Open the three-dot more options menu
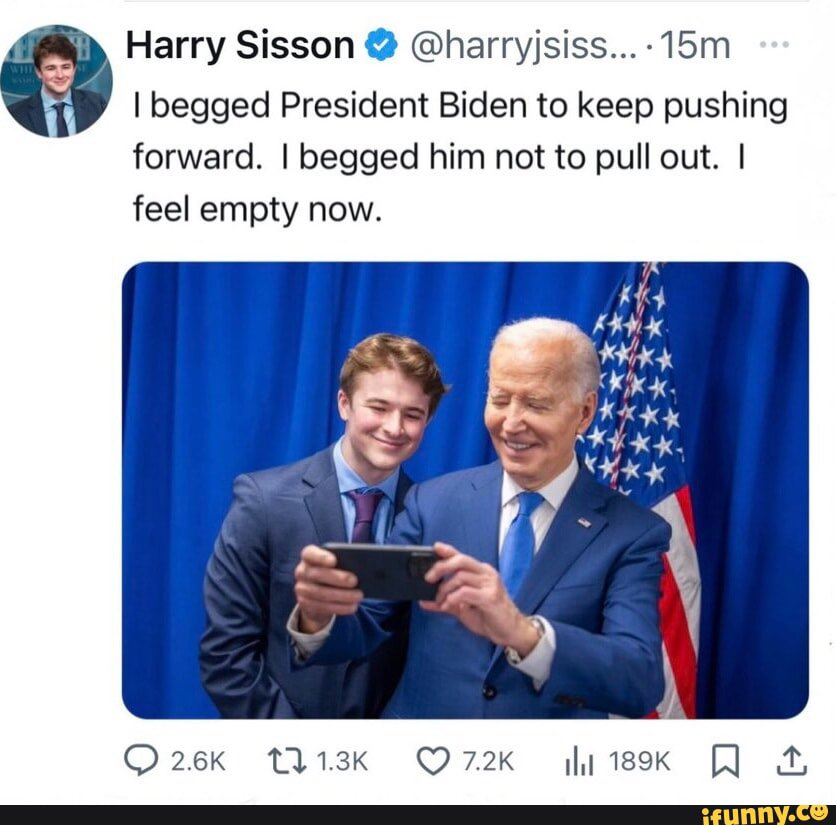Screen dimensions: 836x825 click(774, 45)
